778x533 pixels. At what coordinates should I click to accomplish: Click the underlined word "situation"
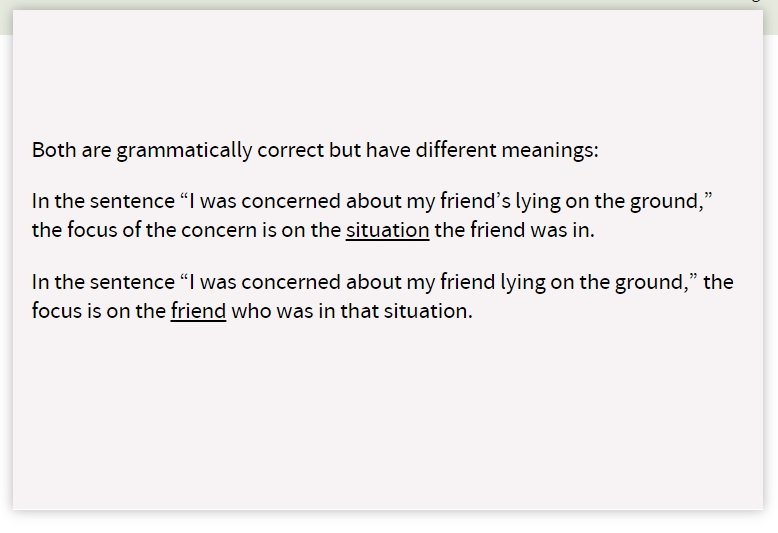click(x=387, y=231)
